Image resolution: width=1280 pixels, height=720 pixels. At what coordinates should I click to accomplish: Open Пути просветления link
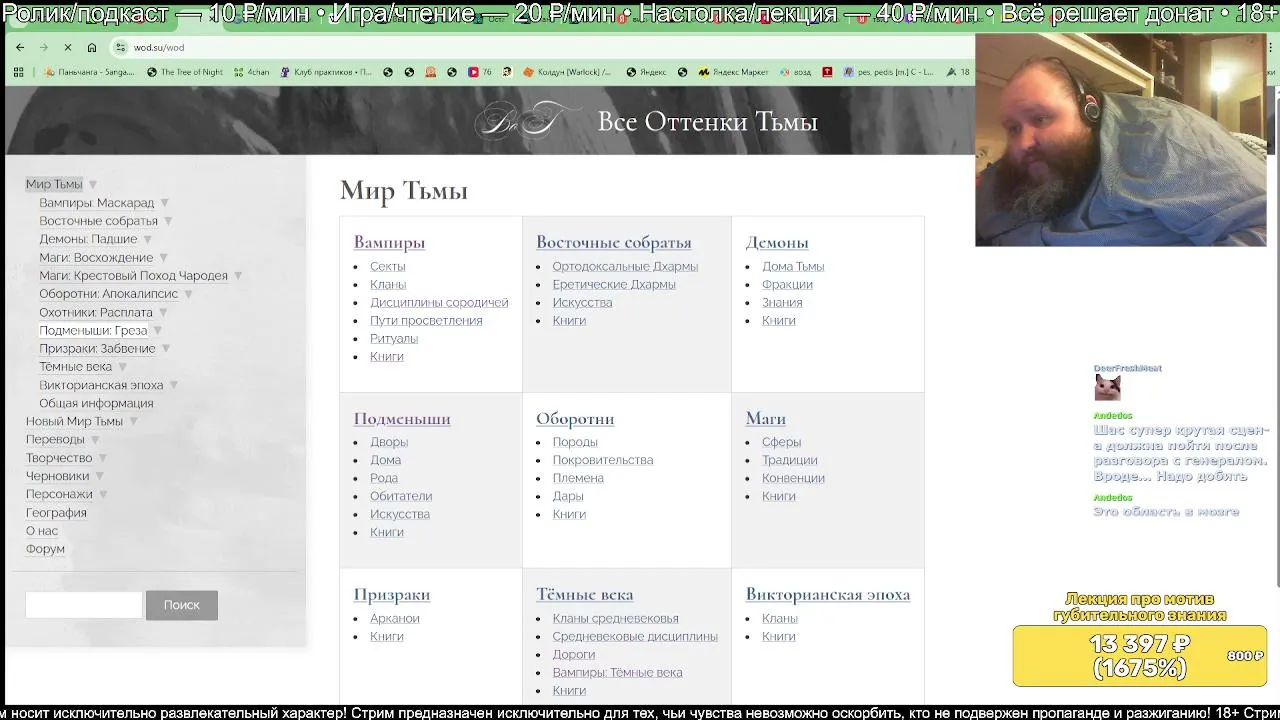point(426,320)
